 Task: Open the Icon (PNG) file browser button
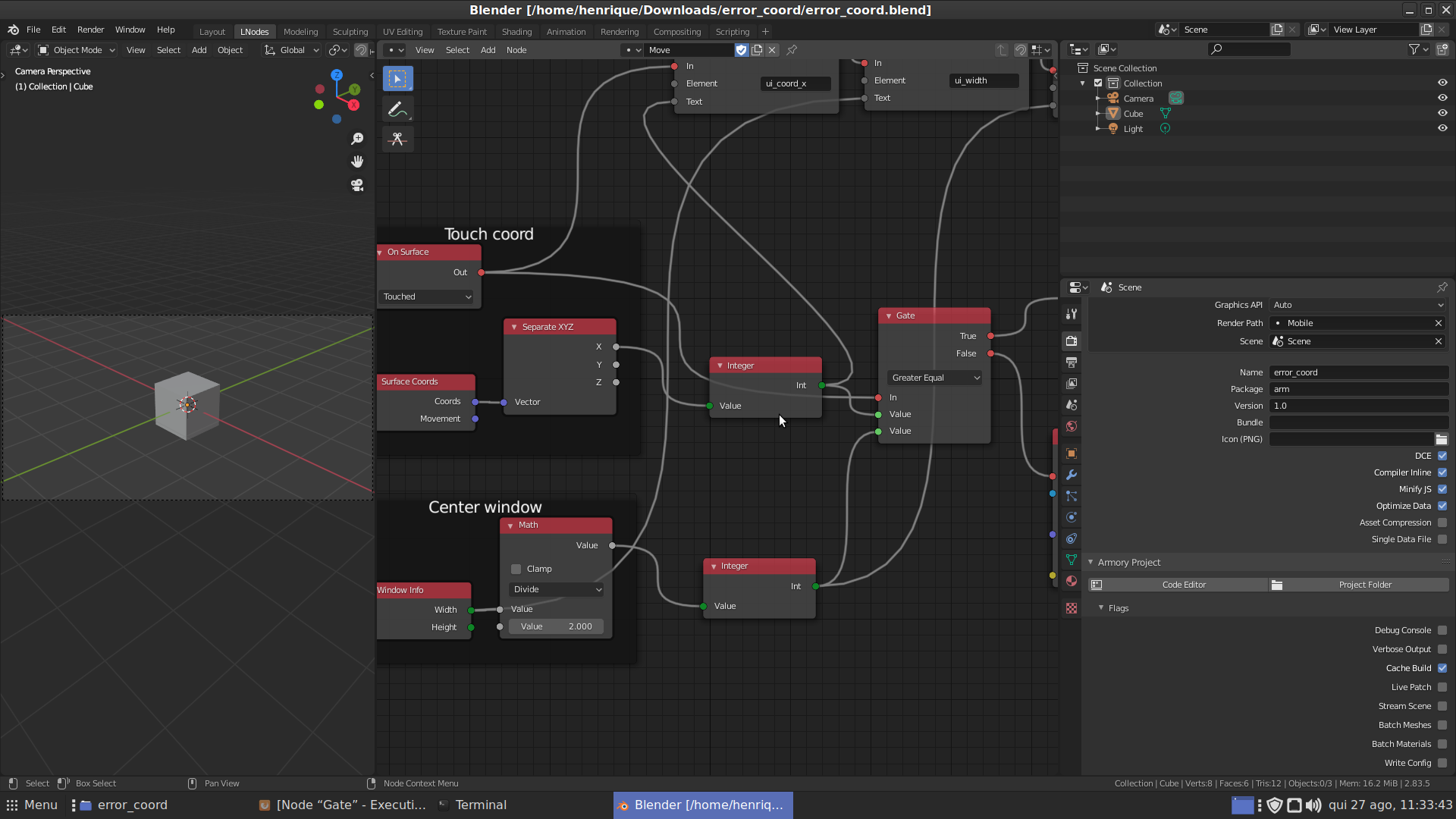tap(1442, 439)
